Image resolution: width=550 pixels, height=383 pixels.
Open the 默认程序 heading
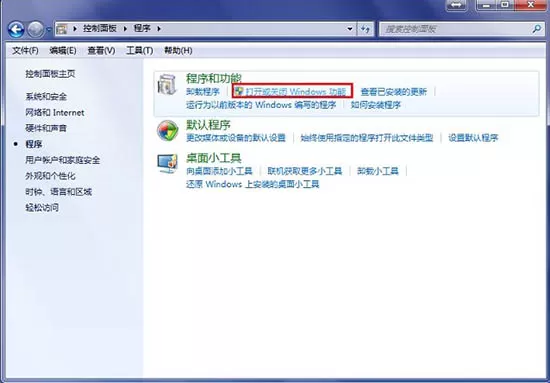point(208,125)
